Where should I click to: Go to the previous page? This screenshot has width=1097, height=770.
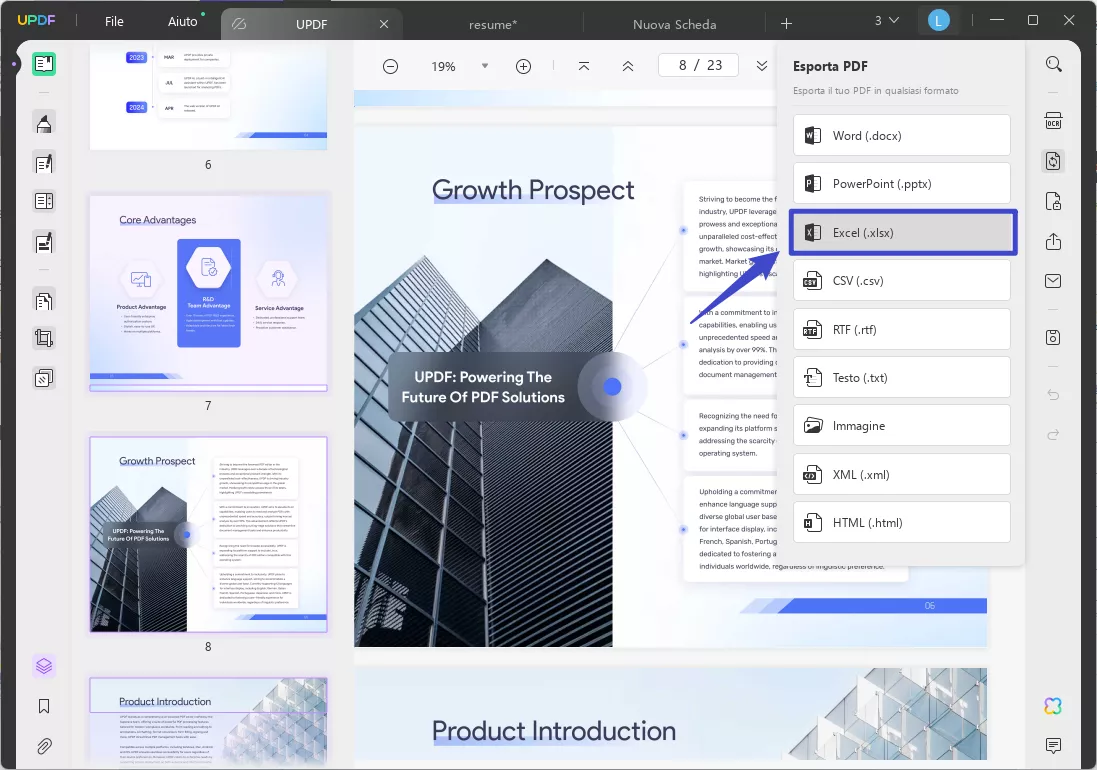pos(628,66)
